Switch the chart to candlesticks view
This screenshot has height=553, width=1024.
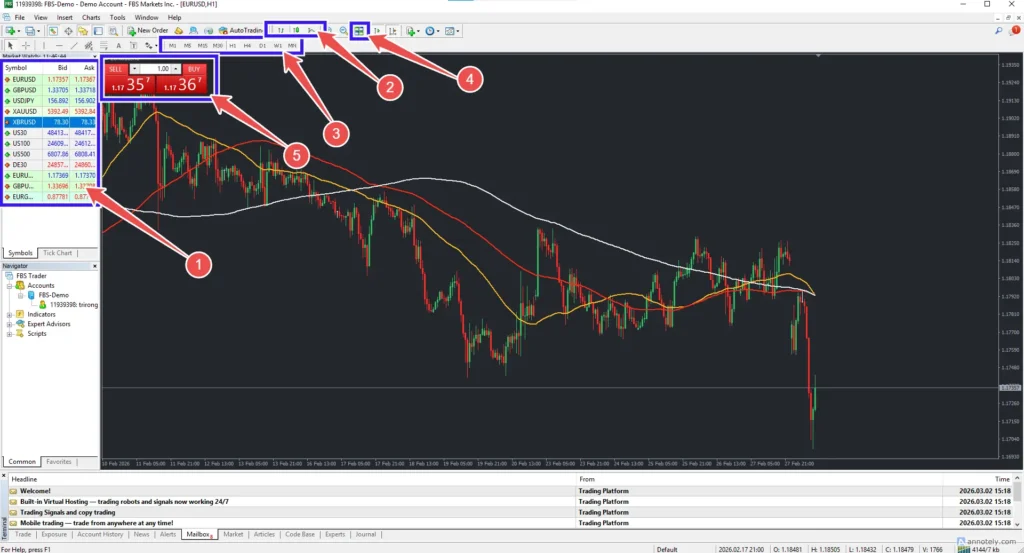[296, 31]
